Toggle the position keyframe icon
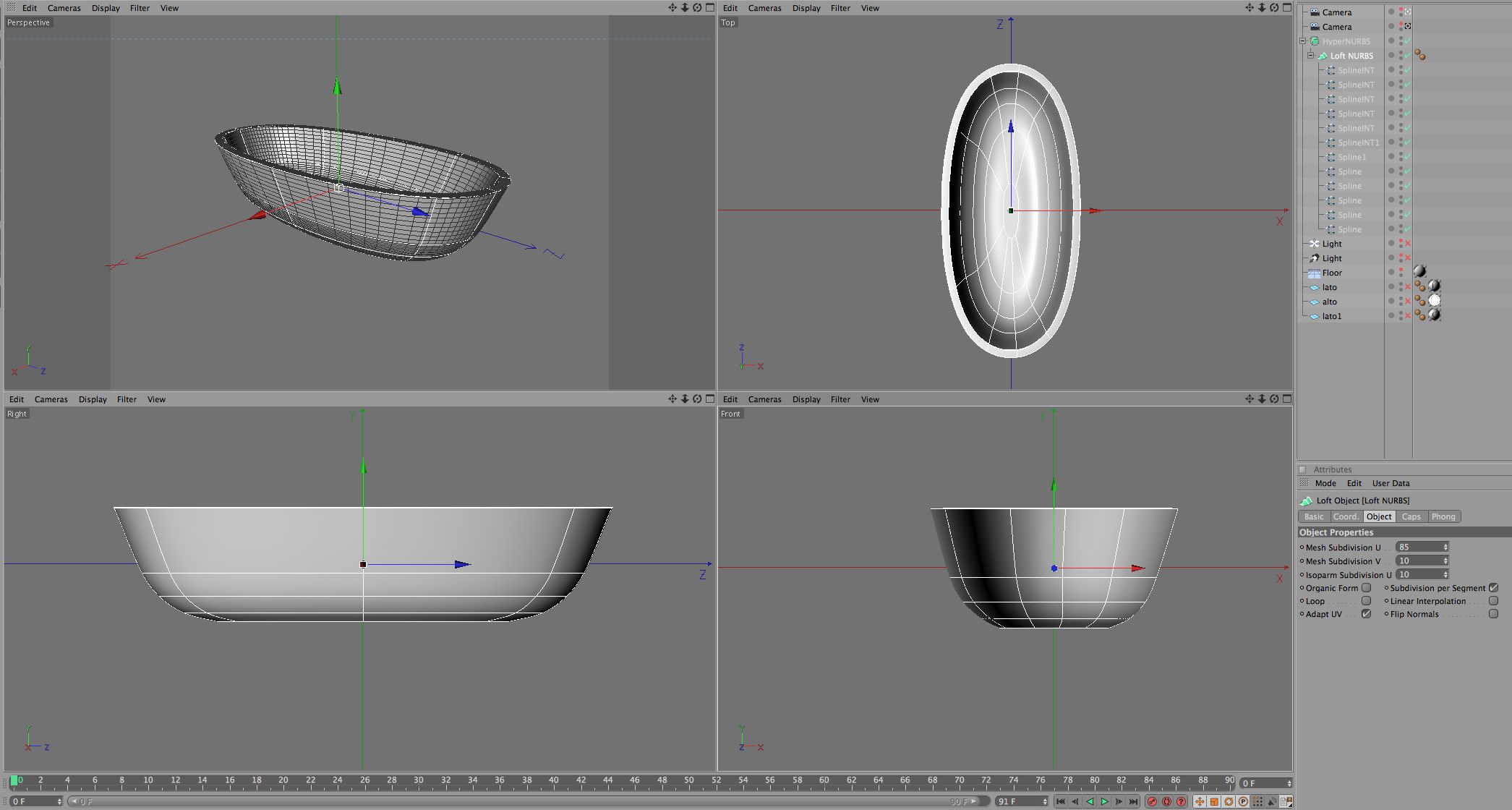The width and height of the screenshot is (1512, 810). 1200,801
